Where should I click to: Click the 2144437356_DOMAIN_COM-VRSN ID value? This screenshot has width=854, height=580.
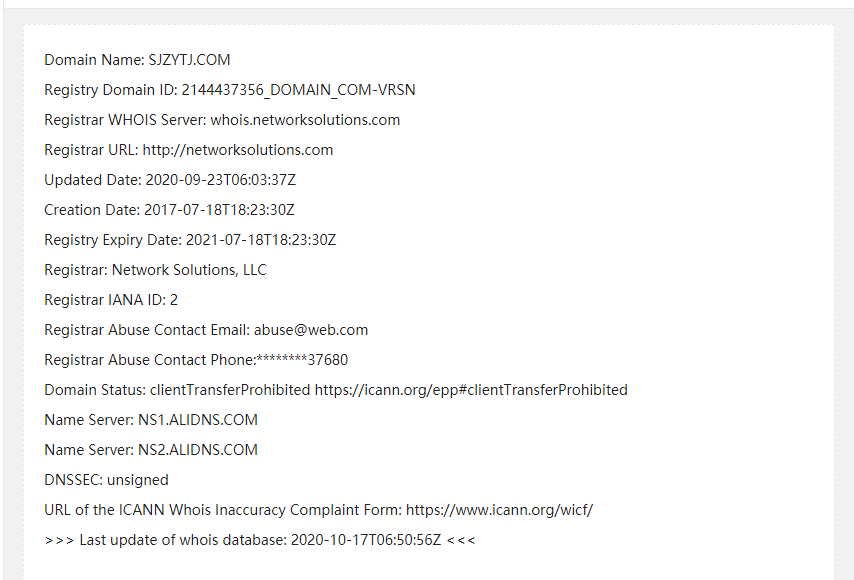pos(298,90)
